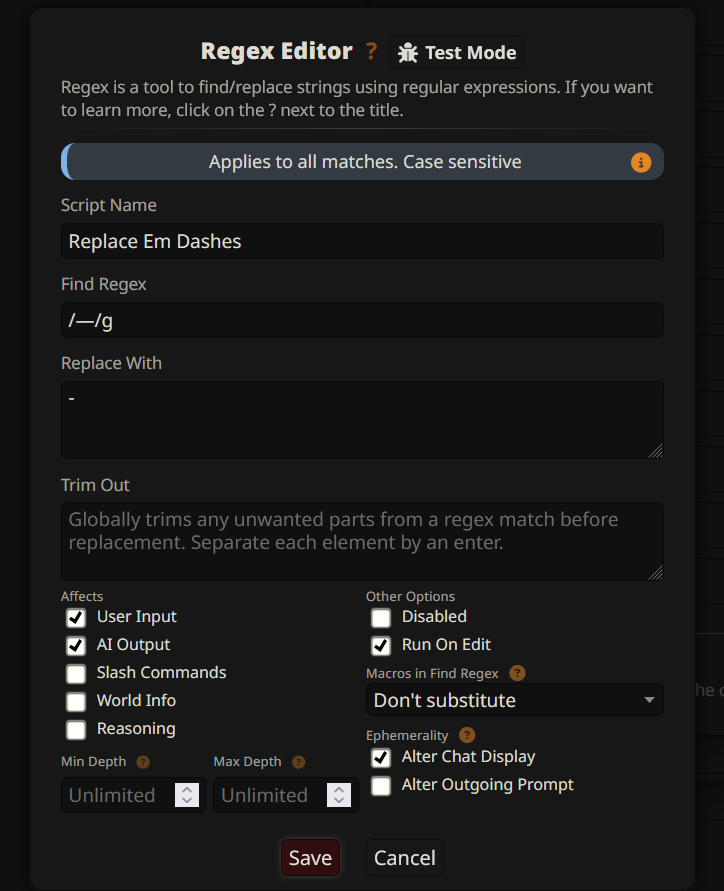The height and width of the screenshot is (891, 724).
Task: Click the Max Depth stepper arrows
Action: coord(339,795)
